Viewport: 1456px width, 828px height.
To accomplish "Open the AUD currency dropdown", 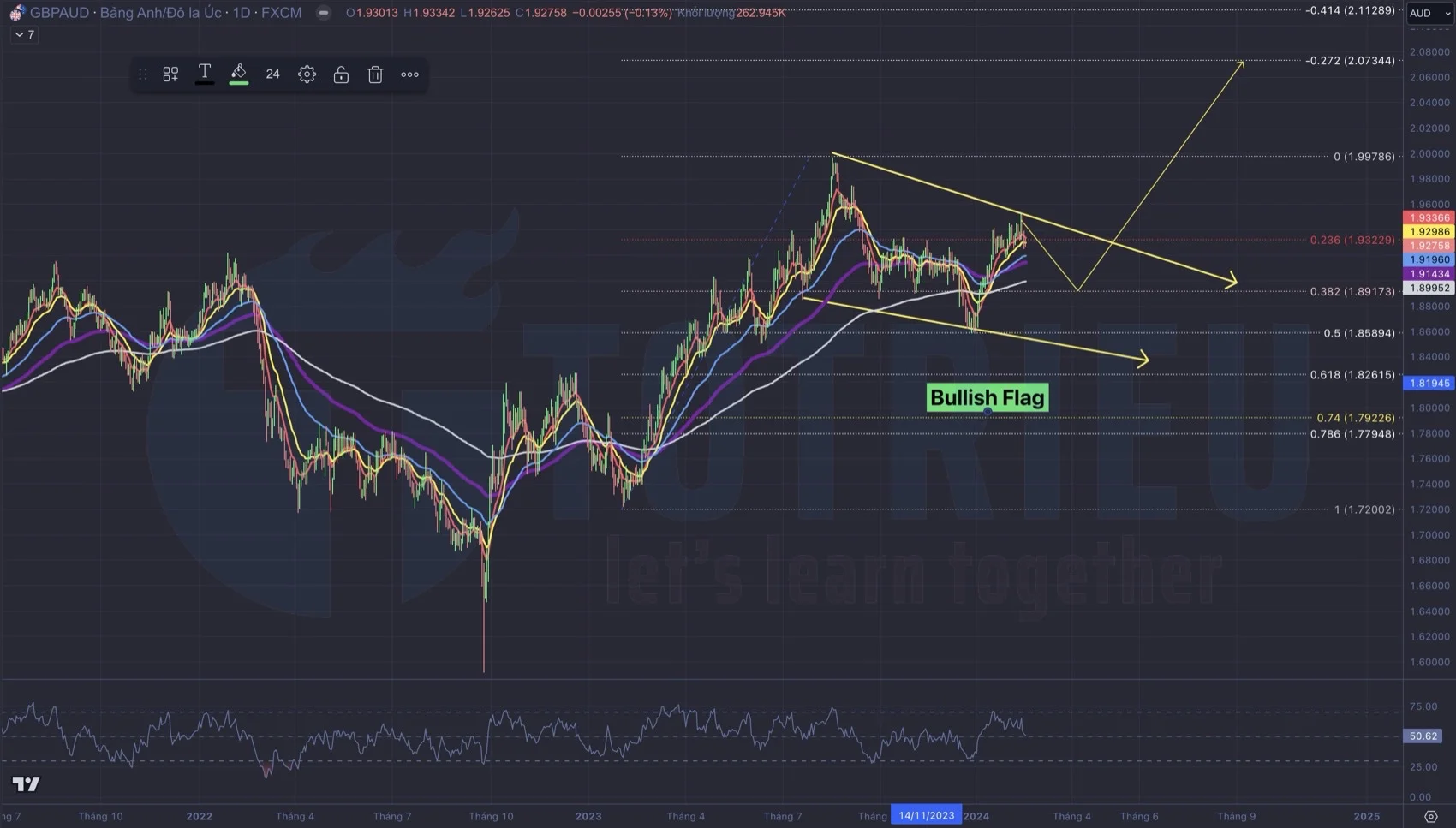I will pyautogui.click(x=1430, y=13).
